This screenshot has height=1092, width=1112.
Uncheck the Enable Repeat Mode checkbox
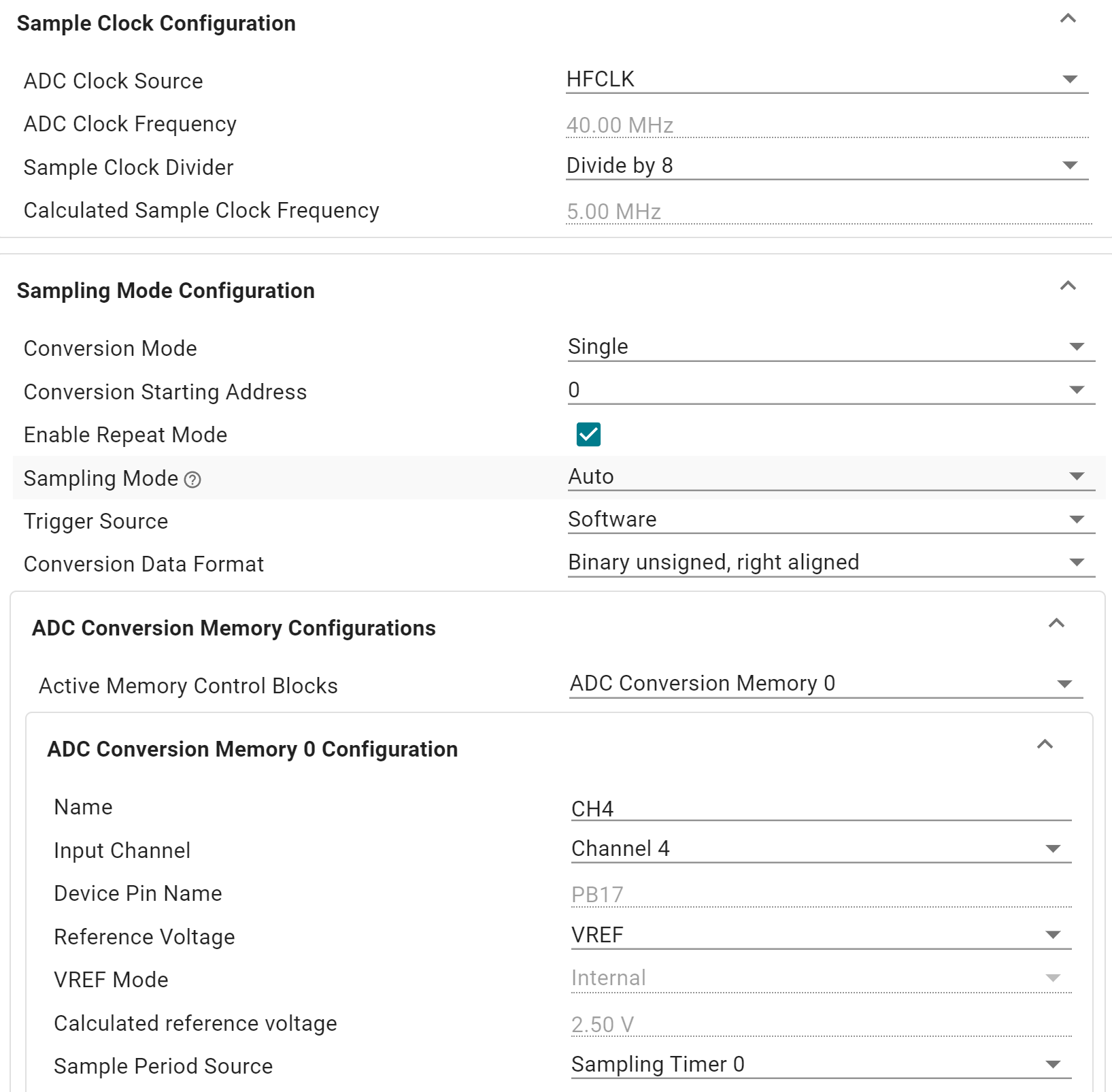pyautogui.click(x=588, y=434)
